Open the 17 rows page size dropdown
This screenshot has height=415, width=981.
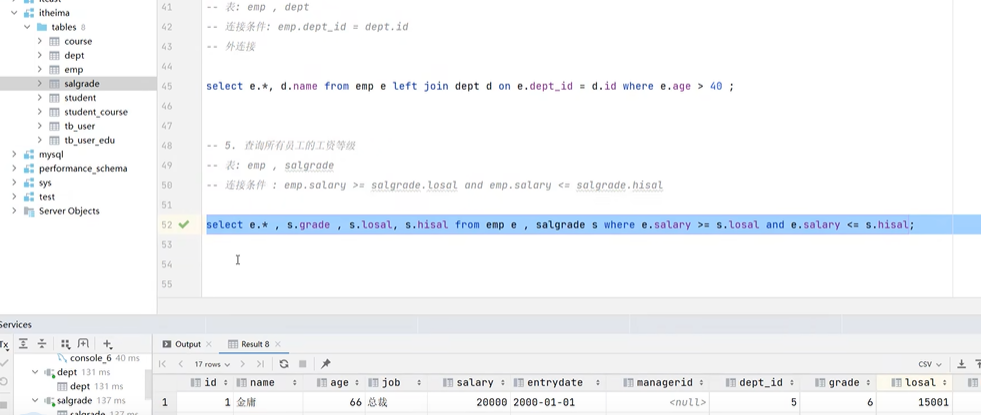click(x=212, y=364)
